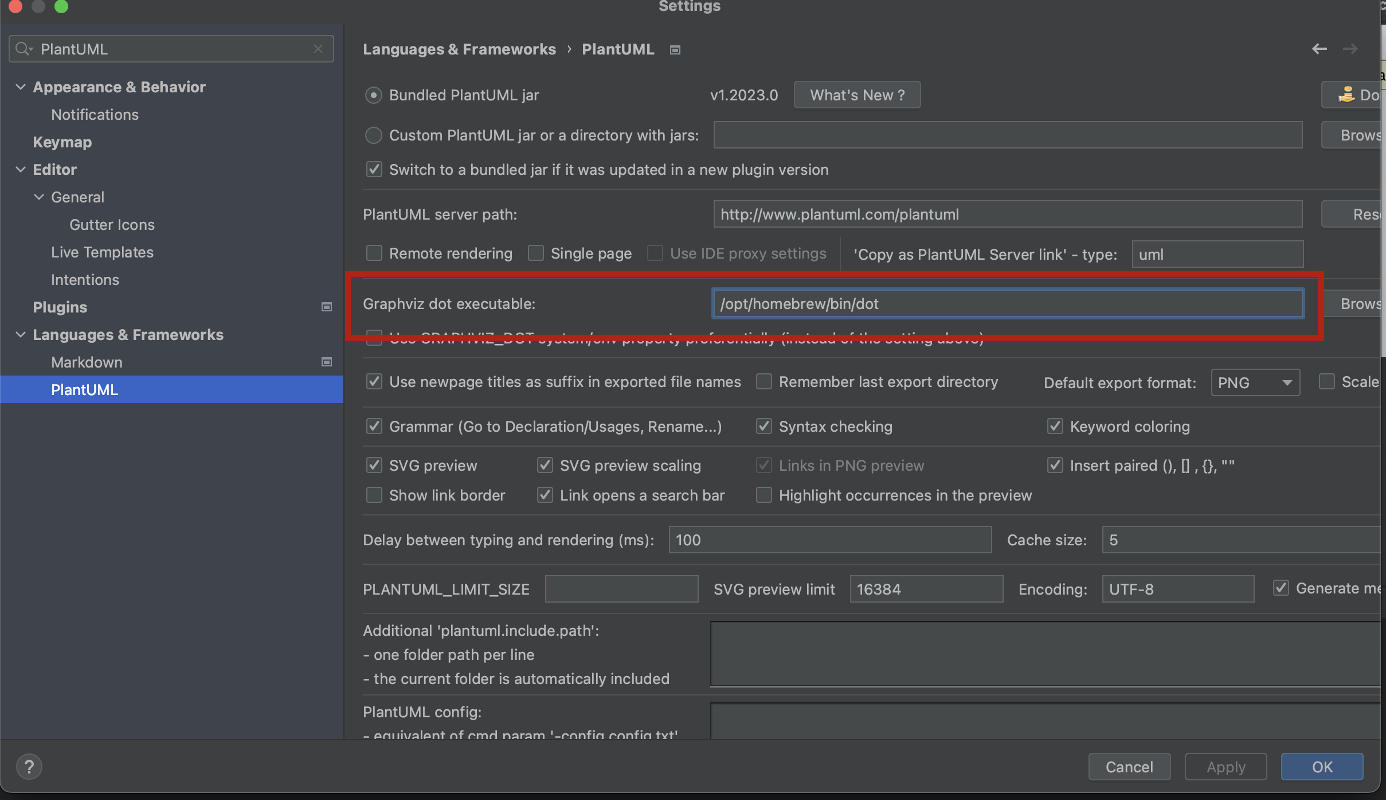This screenshot has width=1386, height=800.
Task: Click the v1.2023.0 version label
Action: [x=744, y=95]
